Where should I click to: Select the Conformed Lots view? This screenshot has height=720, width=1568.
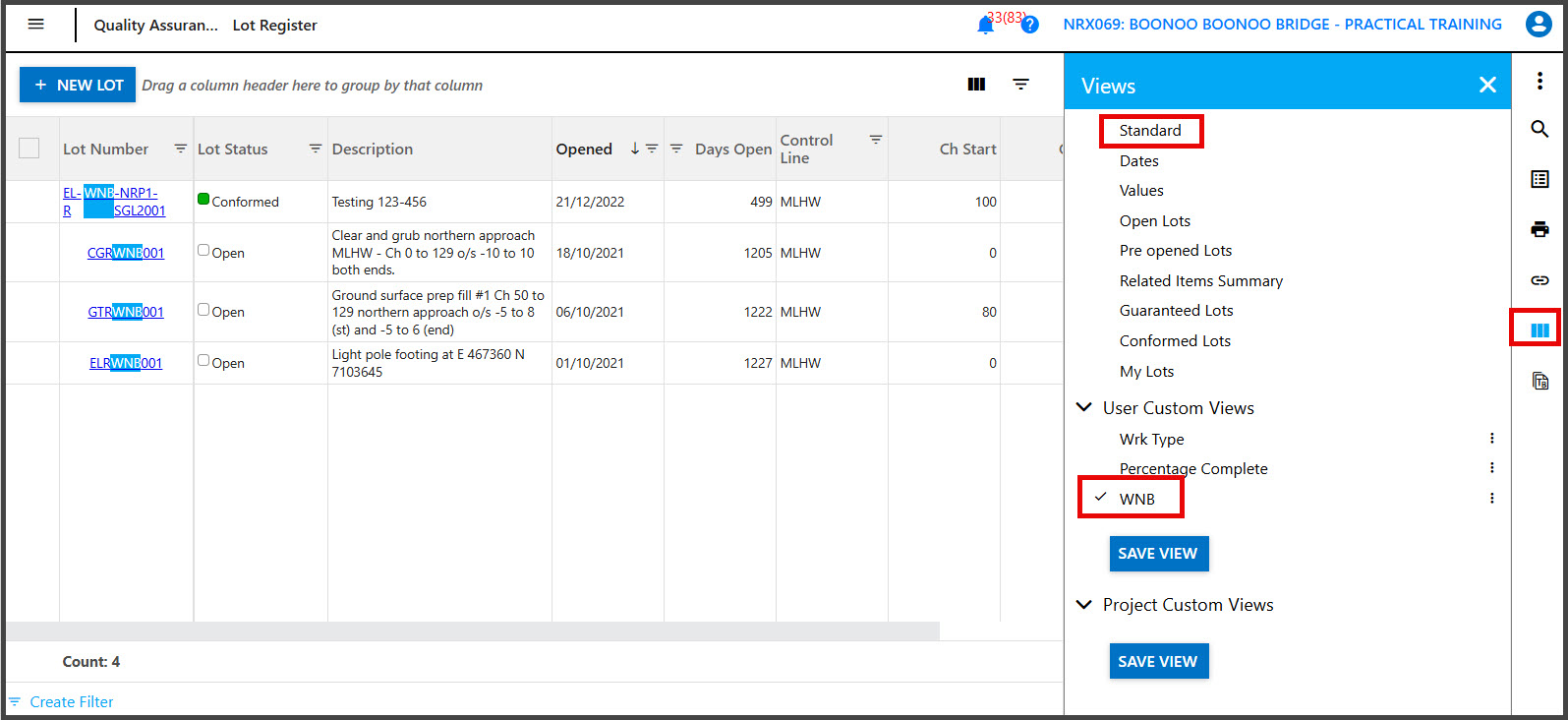pos(1175,341)
